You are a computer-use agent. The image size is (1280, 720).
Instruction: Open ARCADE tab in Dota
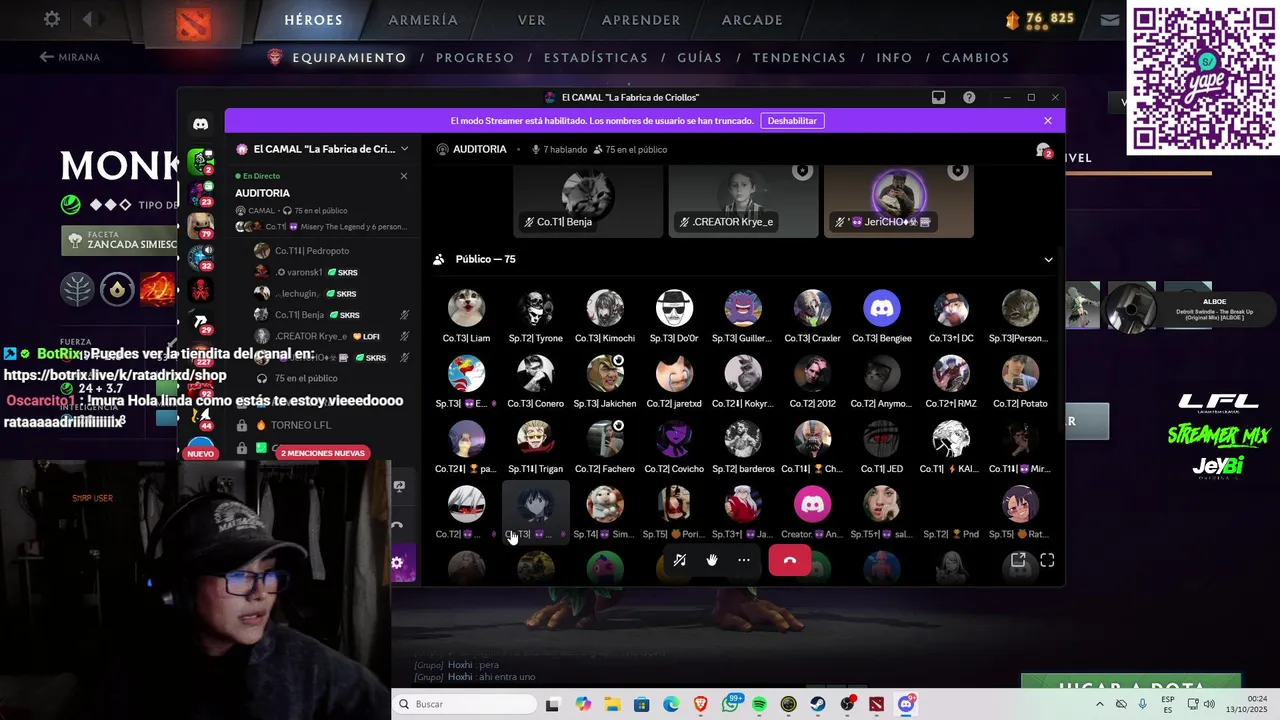(752, 20)
